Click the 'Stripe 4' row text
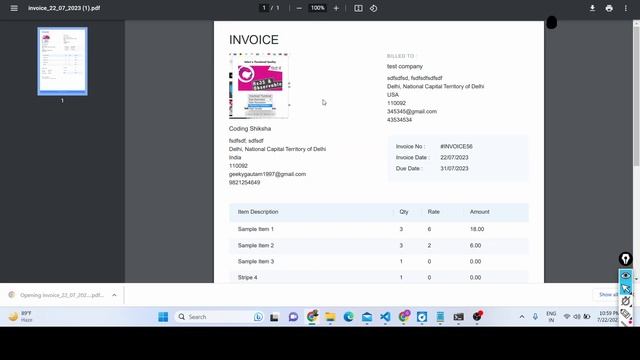 pyautogui.click(x=248, y=277)
